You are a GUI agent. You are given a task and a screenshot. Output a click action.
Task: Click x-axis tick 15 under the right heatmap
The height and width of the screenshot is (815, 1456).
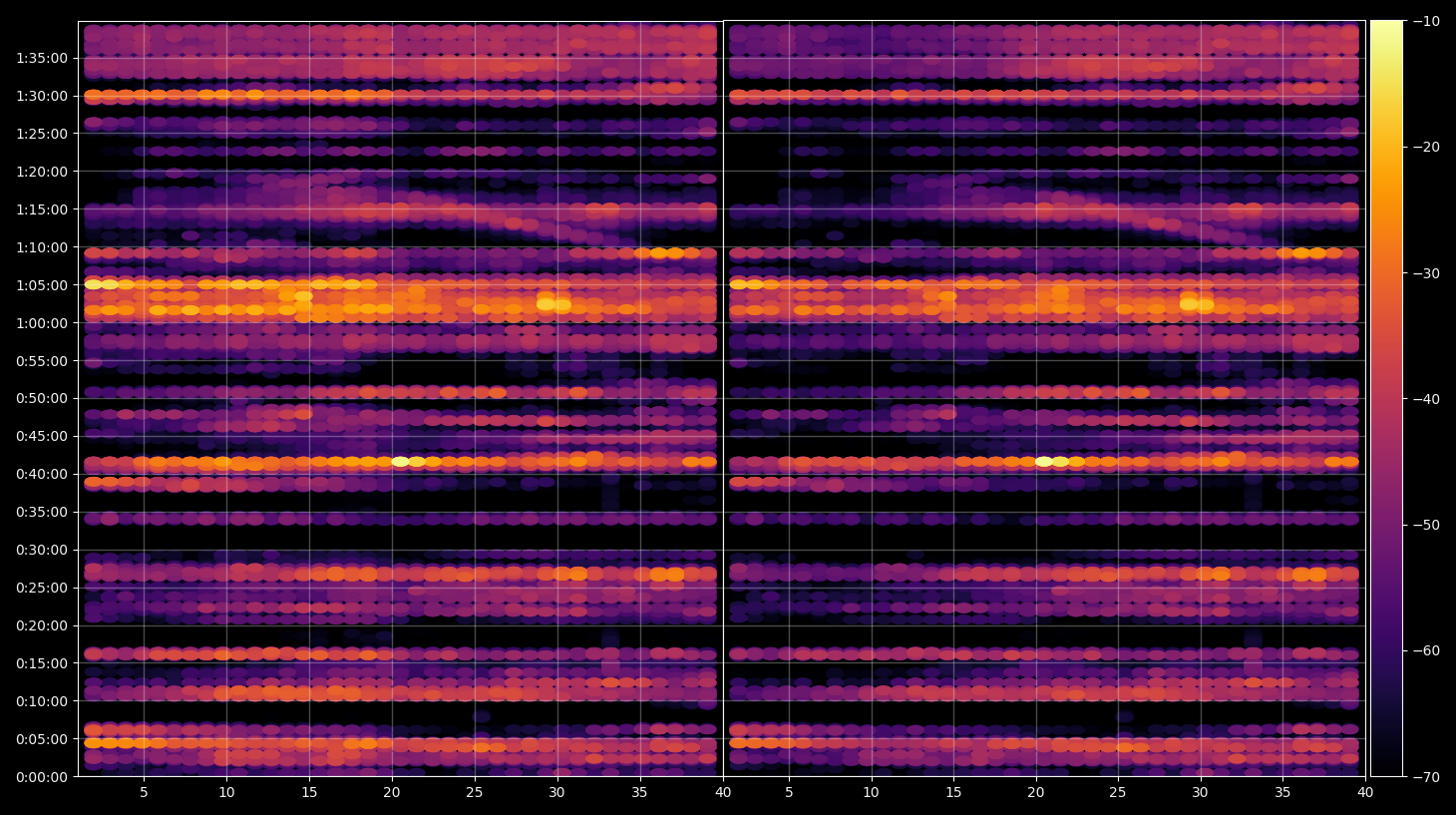pyautogui.click(x=953, y=793)
